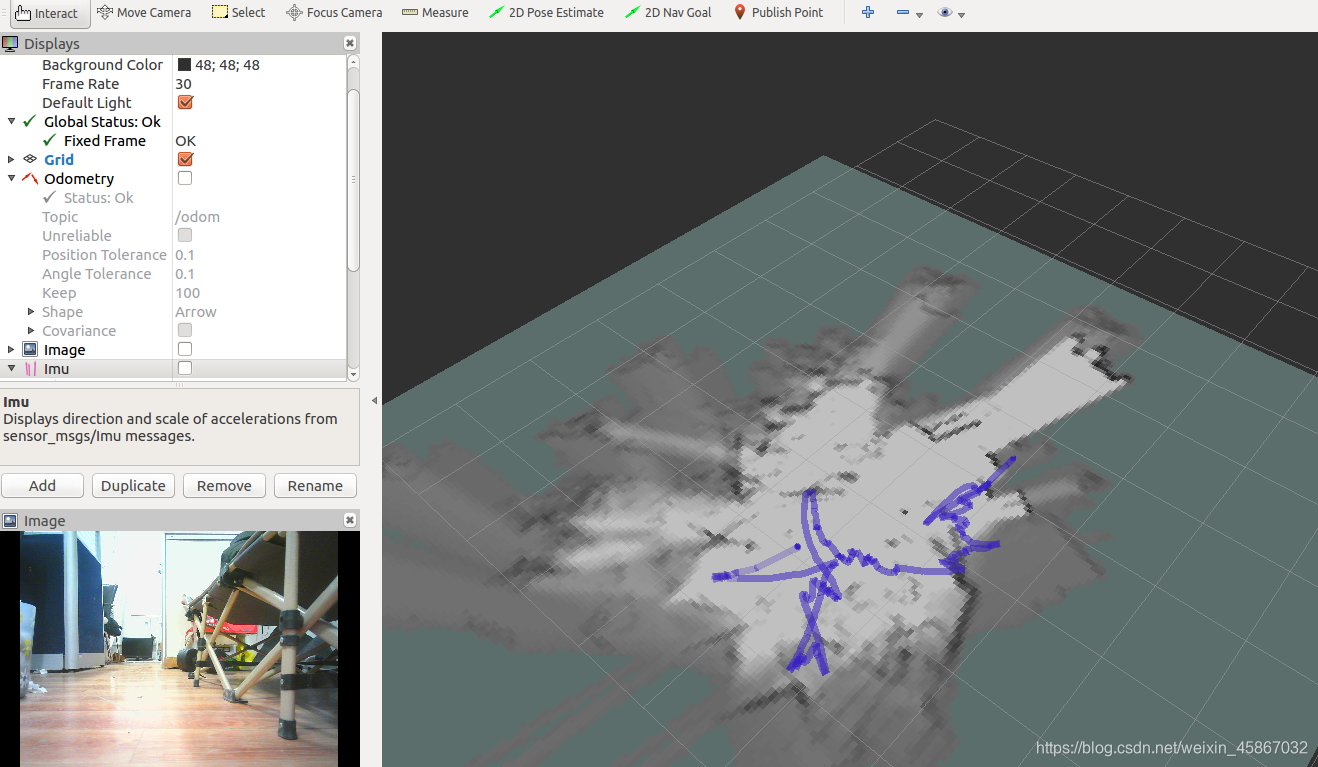Click the blue plus add-tool icon
The width and height of the screenshot is (1318, 767).
868,12
